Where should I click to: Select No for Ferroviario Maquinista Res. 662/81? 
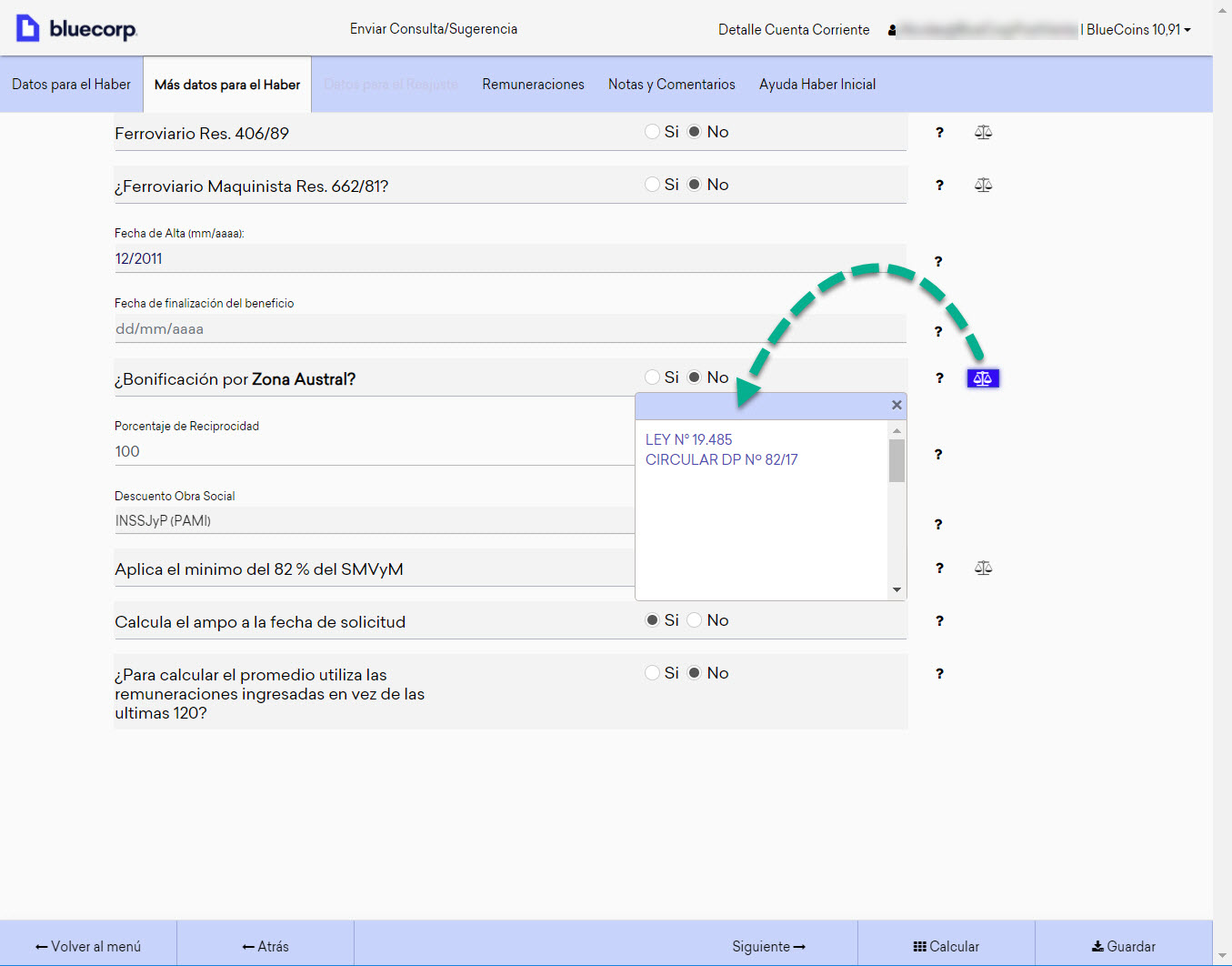[x=694, y=185]
